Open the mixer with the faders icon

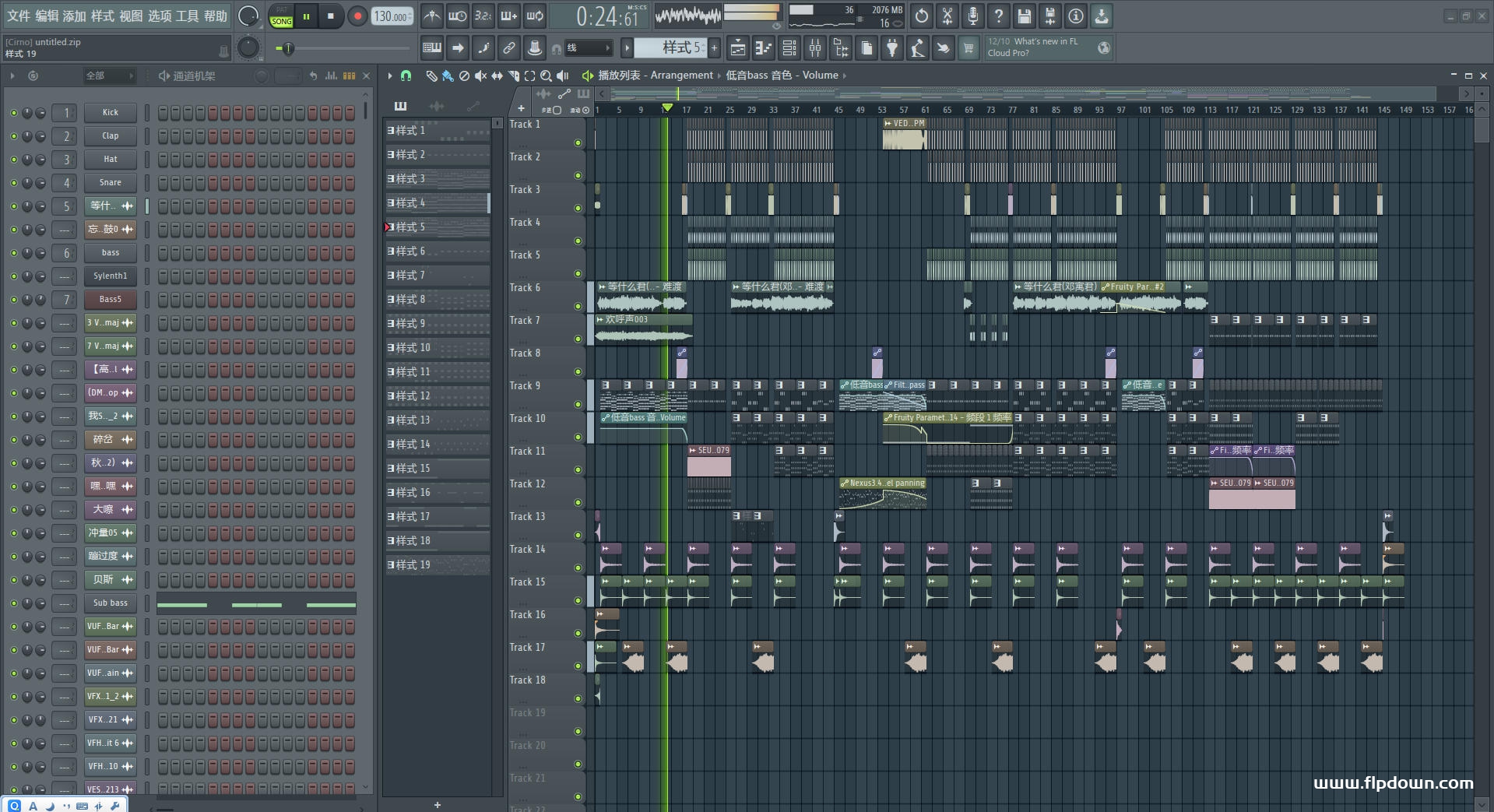(x=815, y=48)
